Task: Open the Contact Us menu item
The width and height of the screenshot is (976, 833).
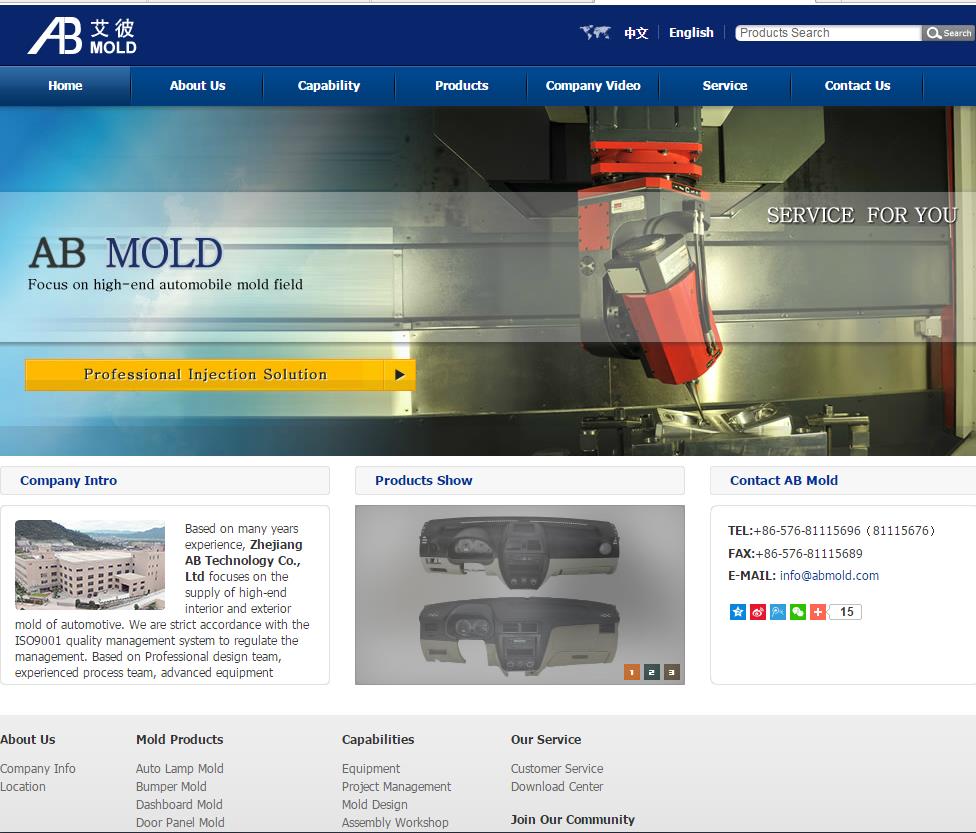Action: 857,86
